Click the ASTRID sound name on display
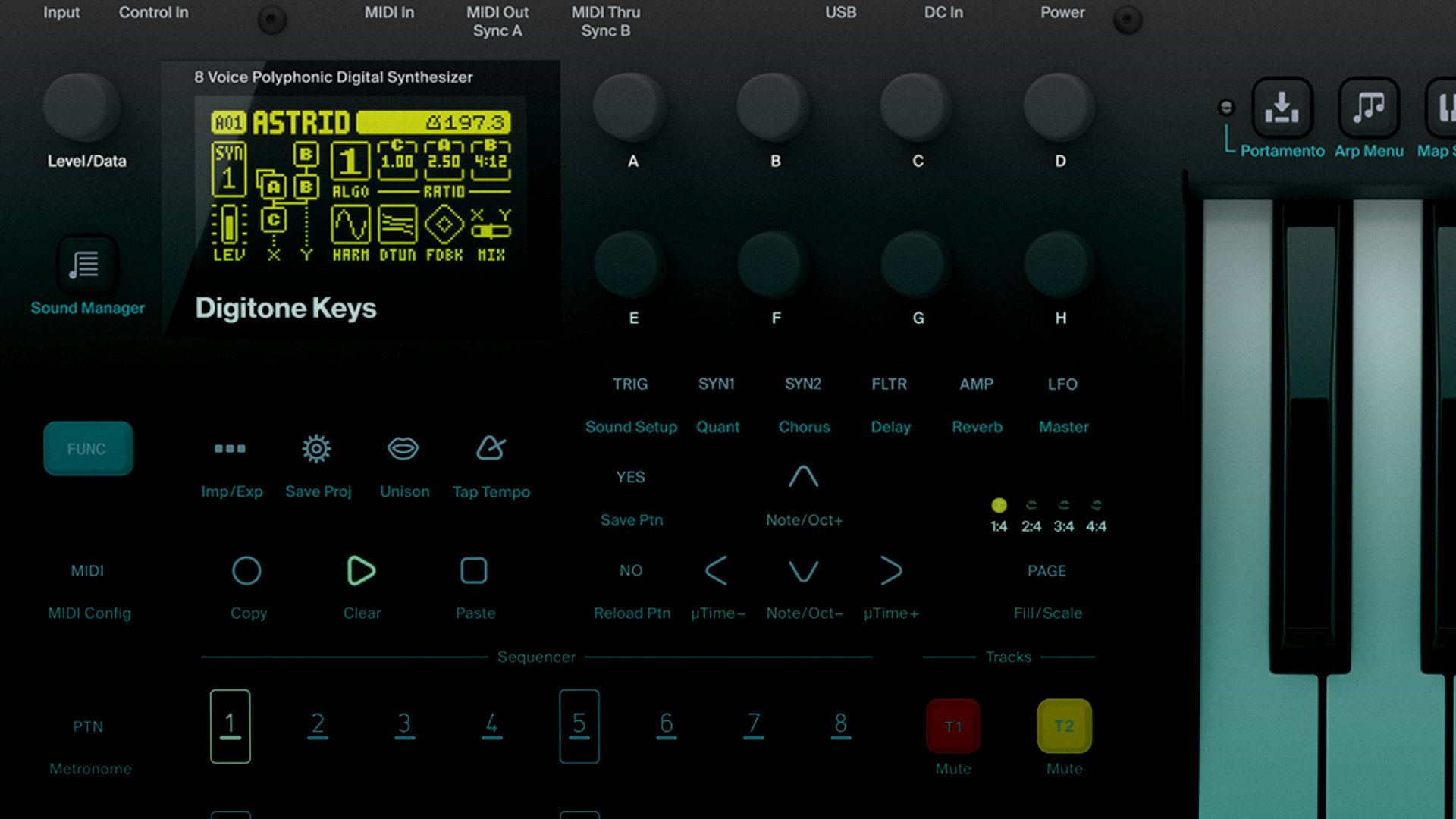This screenshot has width=1456, height=819. pyautogui.click(x=301, y=123)
